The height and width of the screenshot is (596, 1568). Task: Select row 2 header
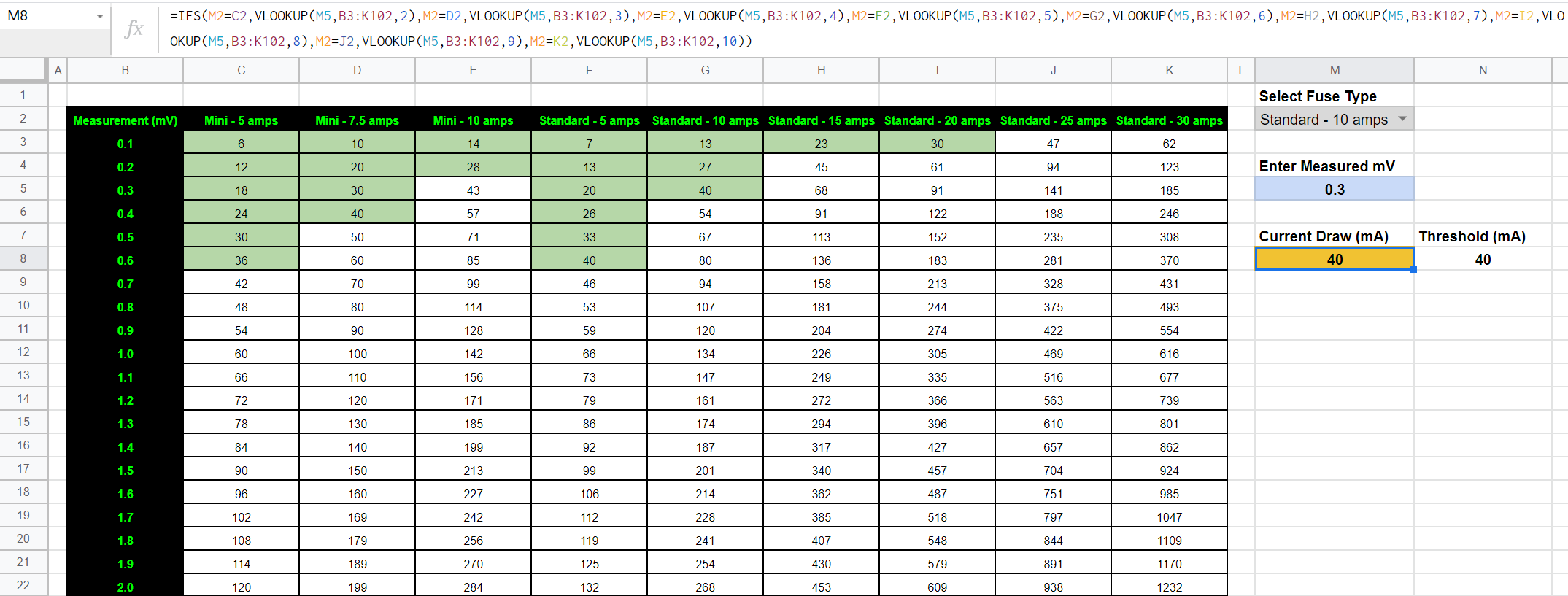[23, 118]
